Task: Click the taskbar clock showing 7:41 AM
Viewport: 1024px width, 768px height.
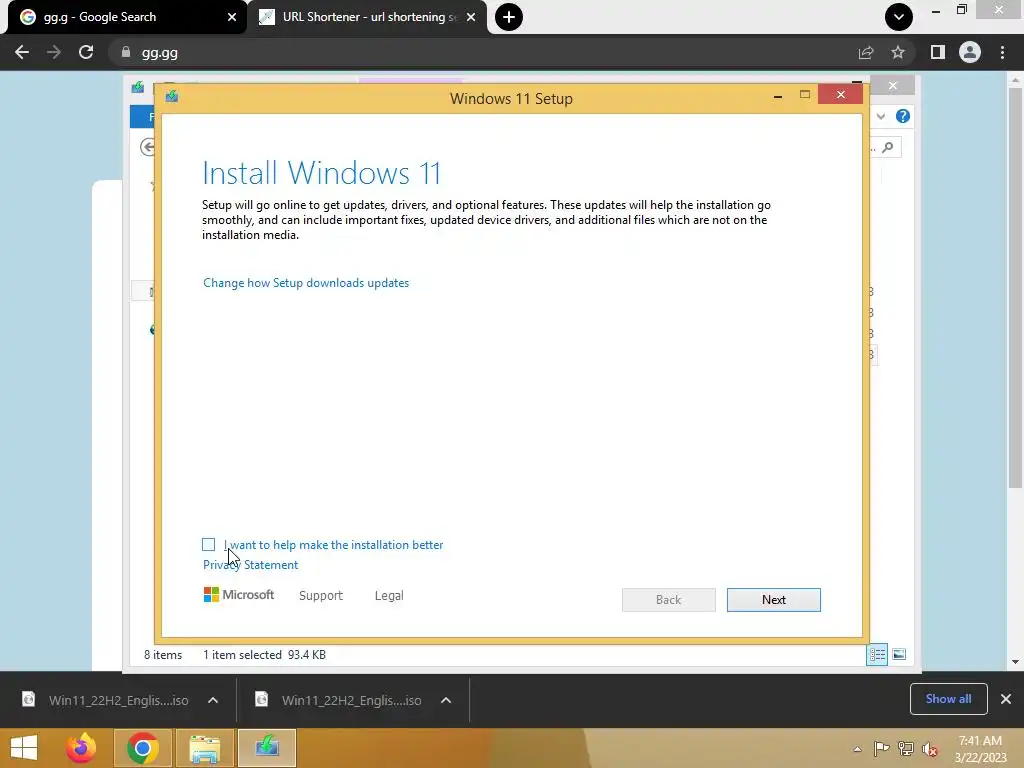Action: click(x=981, y=749)
